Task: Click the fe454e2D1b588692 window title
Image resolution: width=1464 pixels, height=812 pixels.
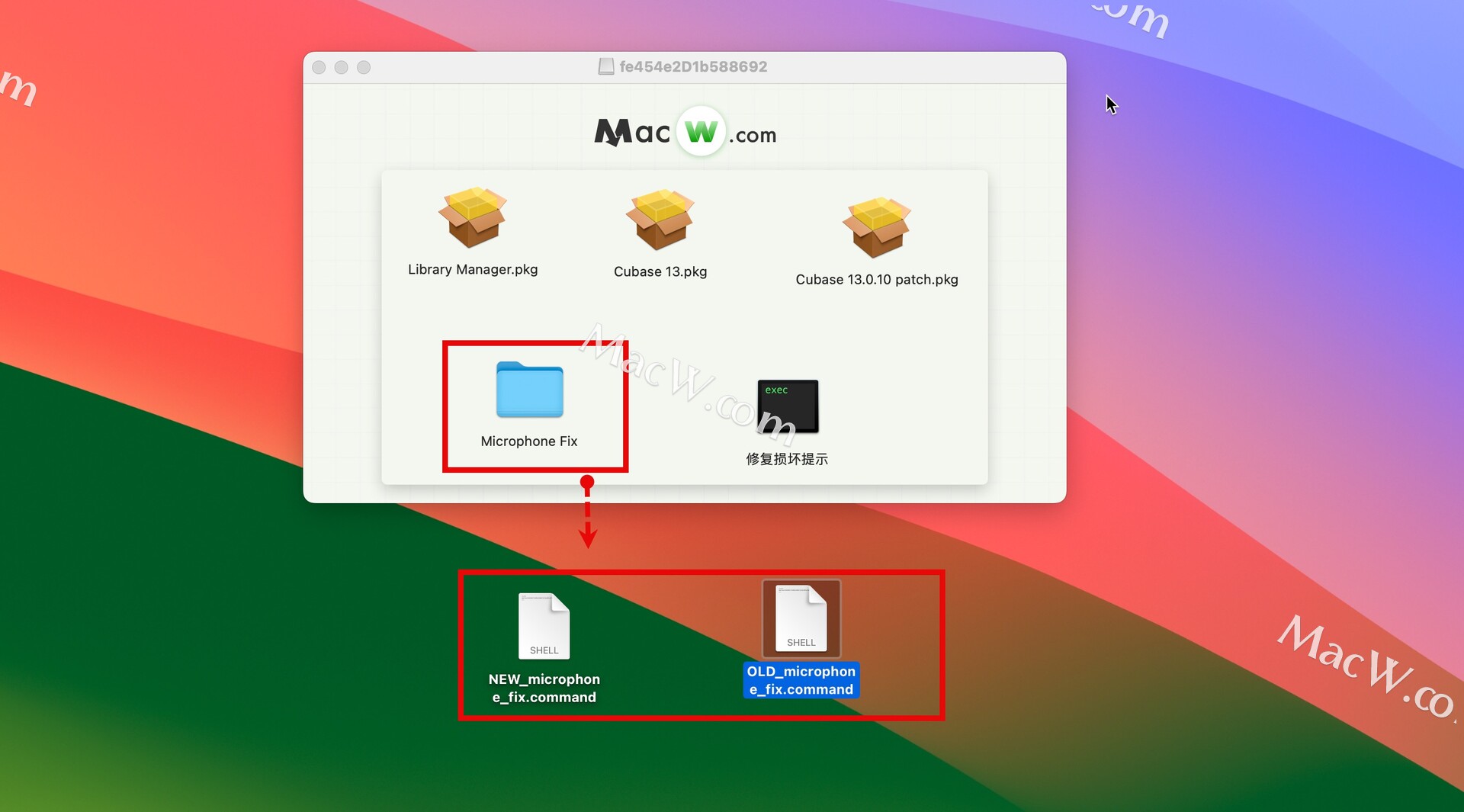Action: point(693,67)
